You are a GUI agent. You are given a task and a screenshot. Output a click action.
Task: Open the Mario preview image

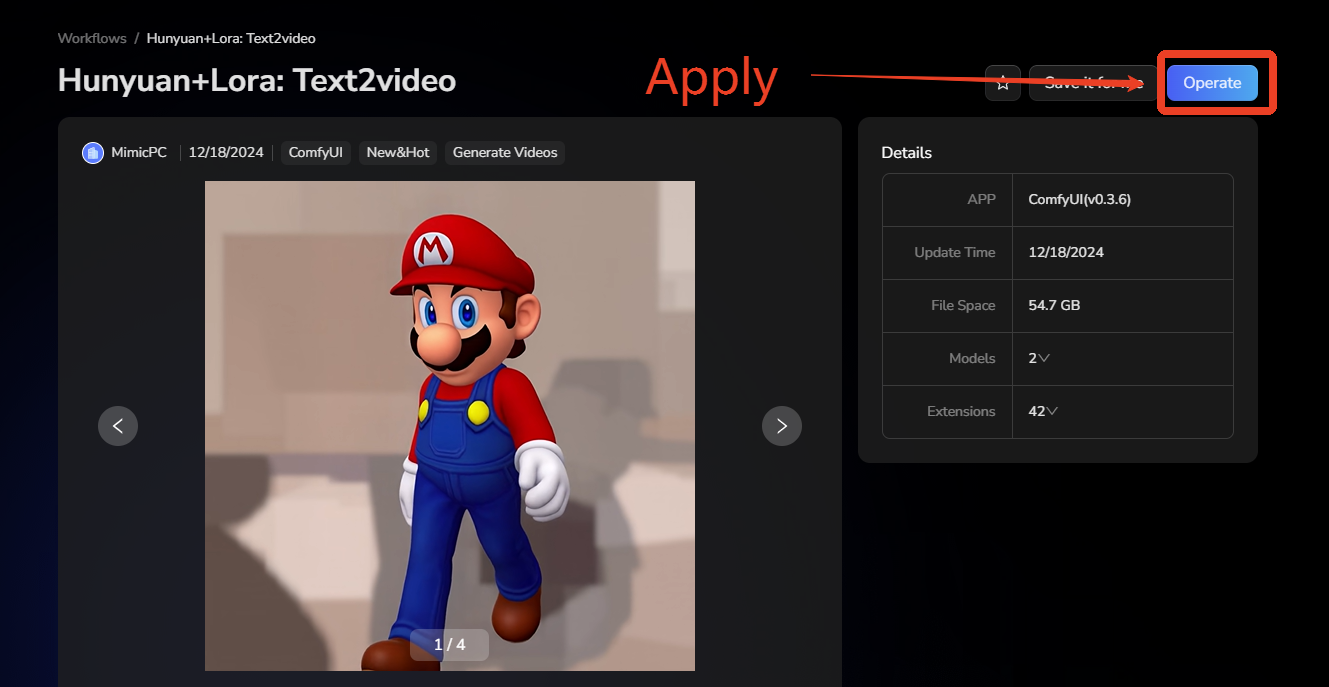450,426
